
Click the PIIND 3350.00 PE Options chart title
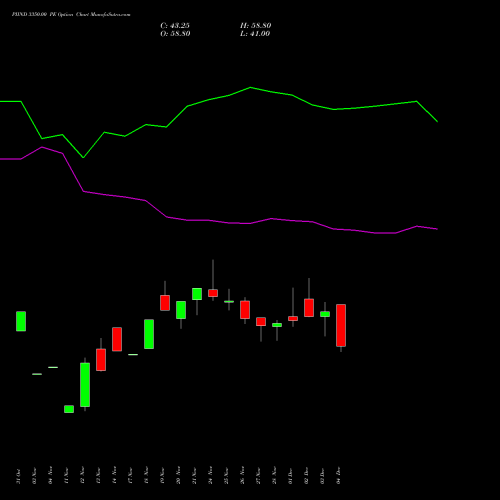point(71,14)
